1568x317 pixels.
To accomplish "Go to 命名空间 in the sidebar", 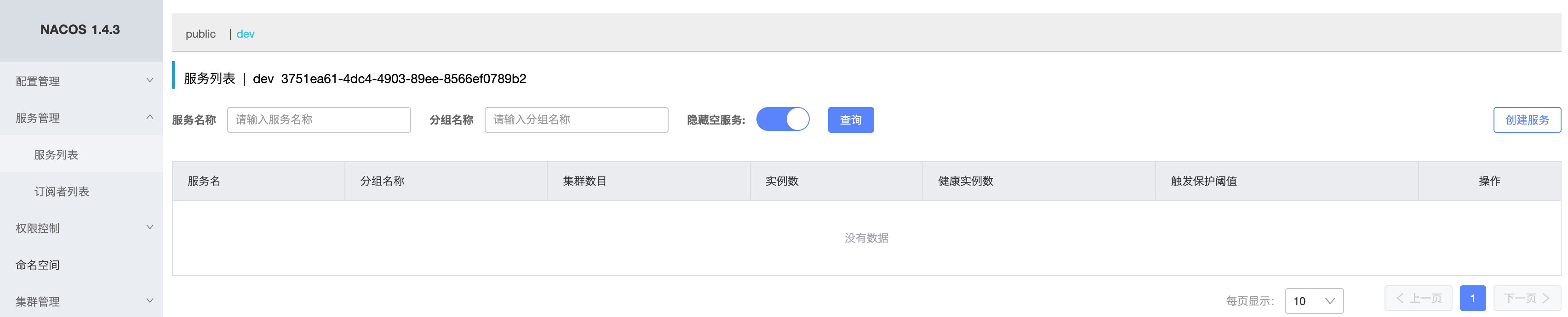I will (x=38, y=265).
